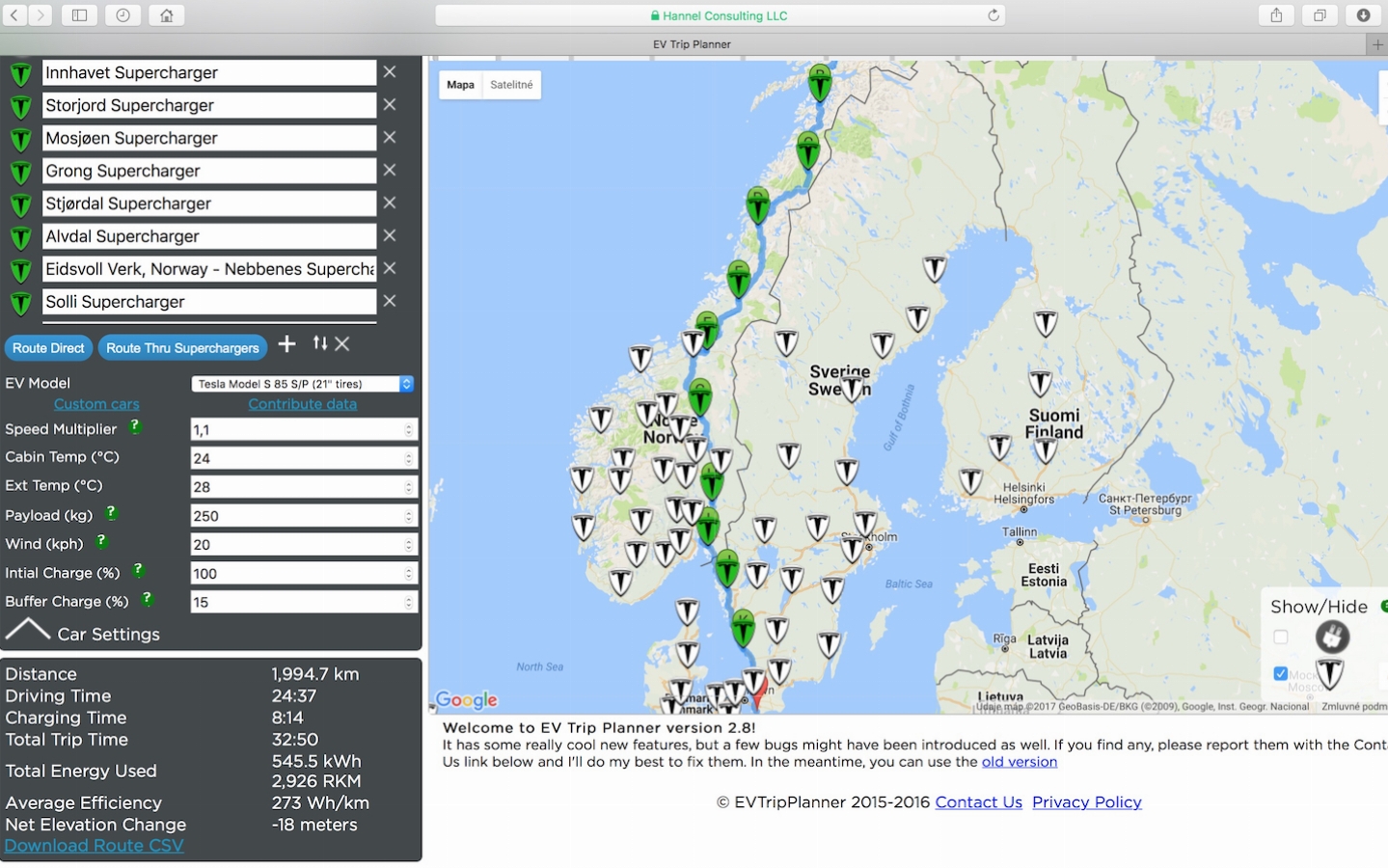The image size is (1388, 868).
Task: Reverse the route order with arrows icon
Action: (320, 343)
